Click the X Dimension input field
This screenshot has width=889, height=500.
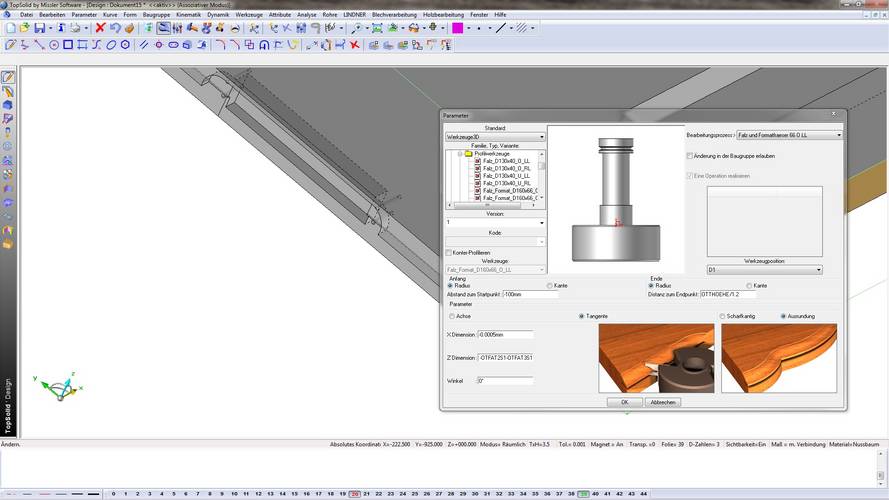click(x=505, y=335)
